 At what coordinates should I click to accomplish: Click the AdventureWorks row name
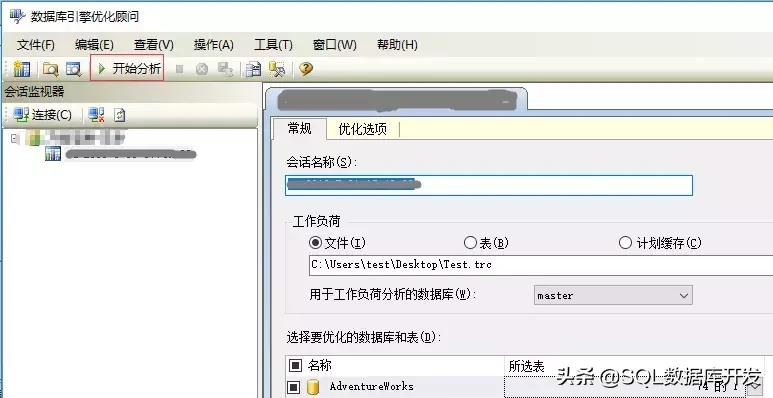(371, 386)
